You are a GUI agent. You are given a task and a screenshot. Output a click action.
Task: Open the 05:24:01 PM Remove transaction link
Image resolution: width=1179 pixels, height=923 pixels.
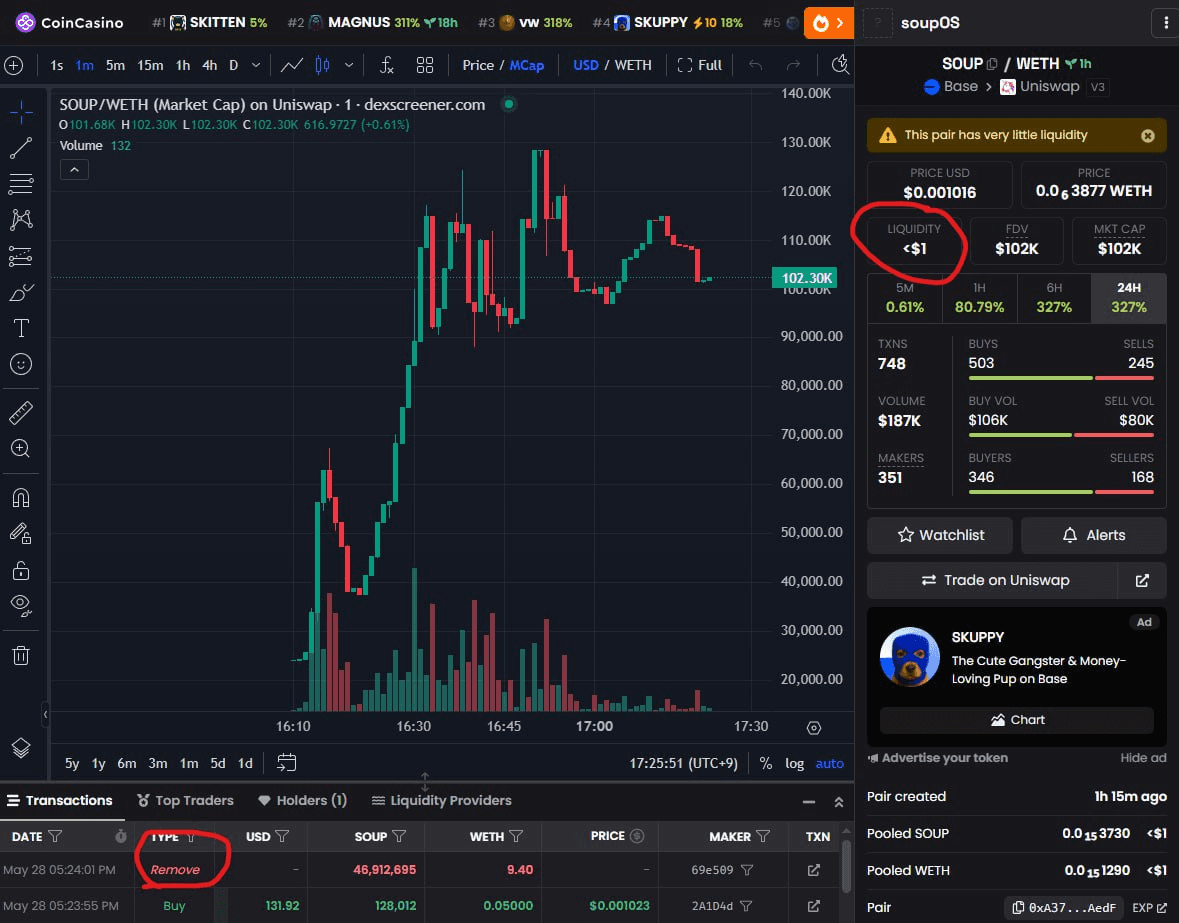814,870
